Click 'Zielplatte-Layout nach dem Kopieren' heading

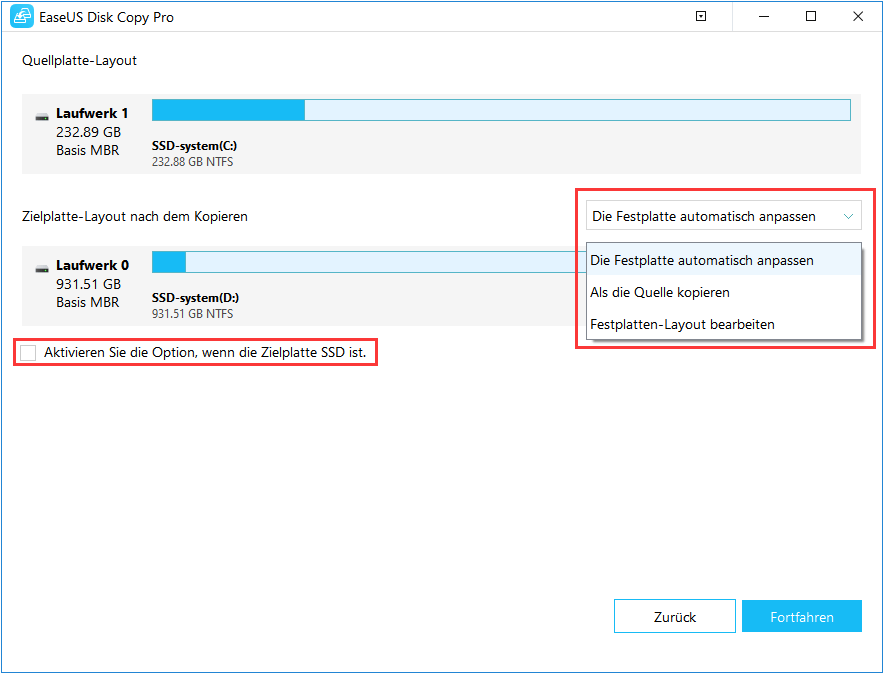tap(135, 217)
